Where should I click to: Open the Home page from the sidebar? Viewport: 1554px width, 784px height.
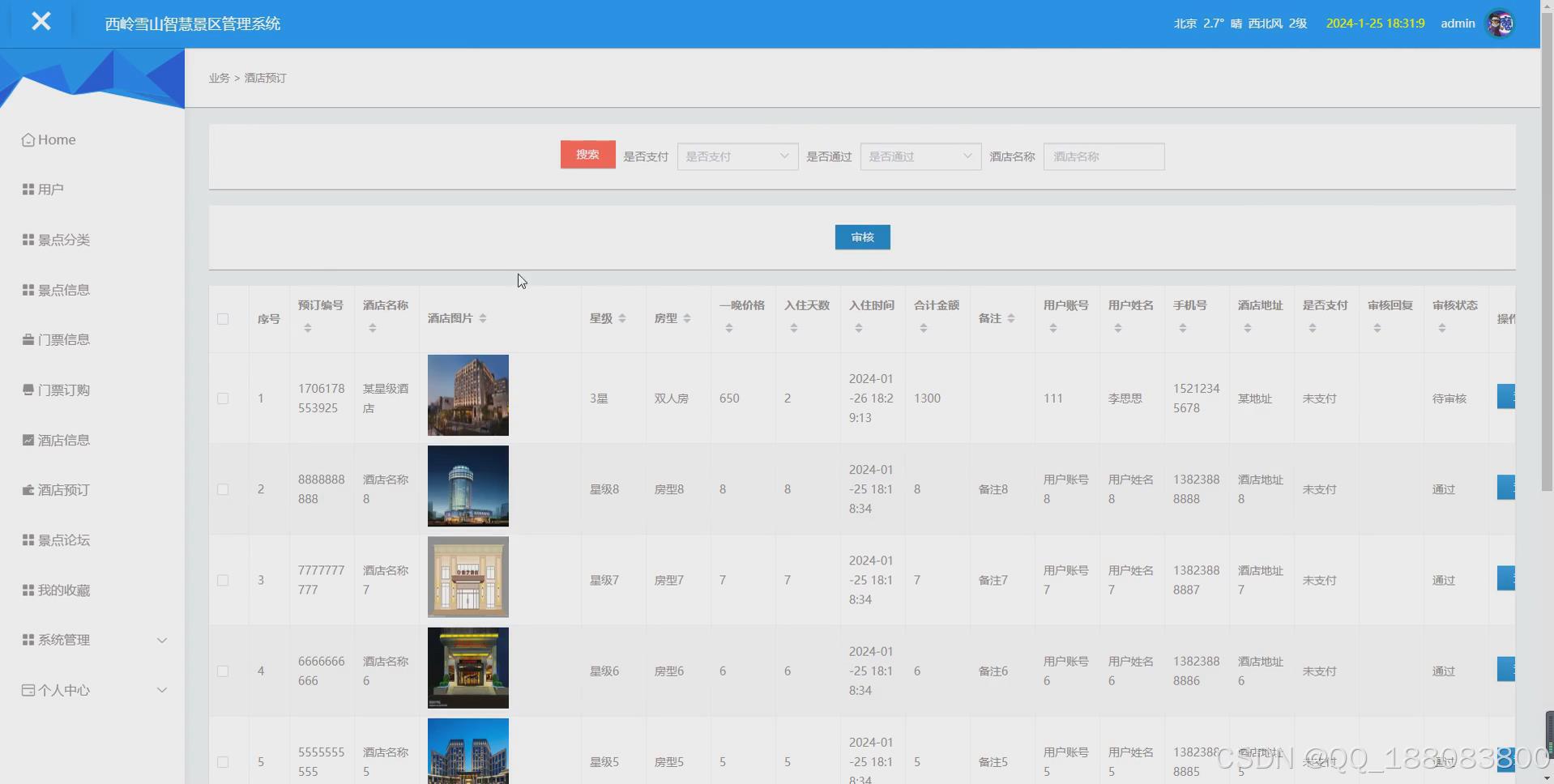click(55, 139)
